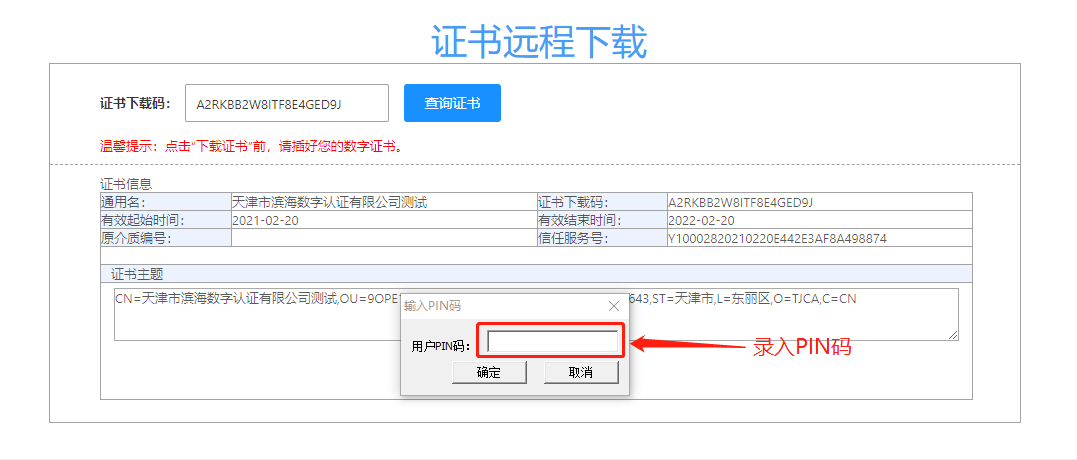
Task: Focus the 用户PIN码 input box
Action: tap(551, 343)
